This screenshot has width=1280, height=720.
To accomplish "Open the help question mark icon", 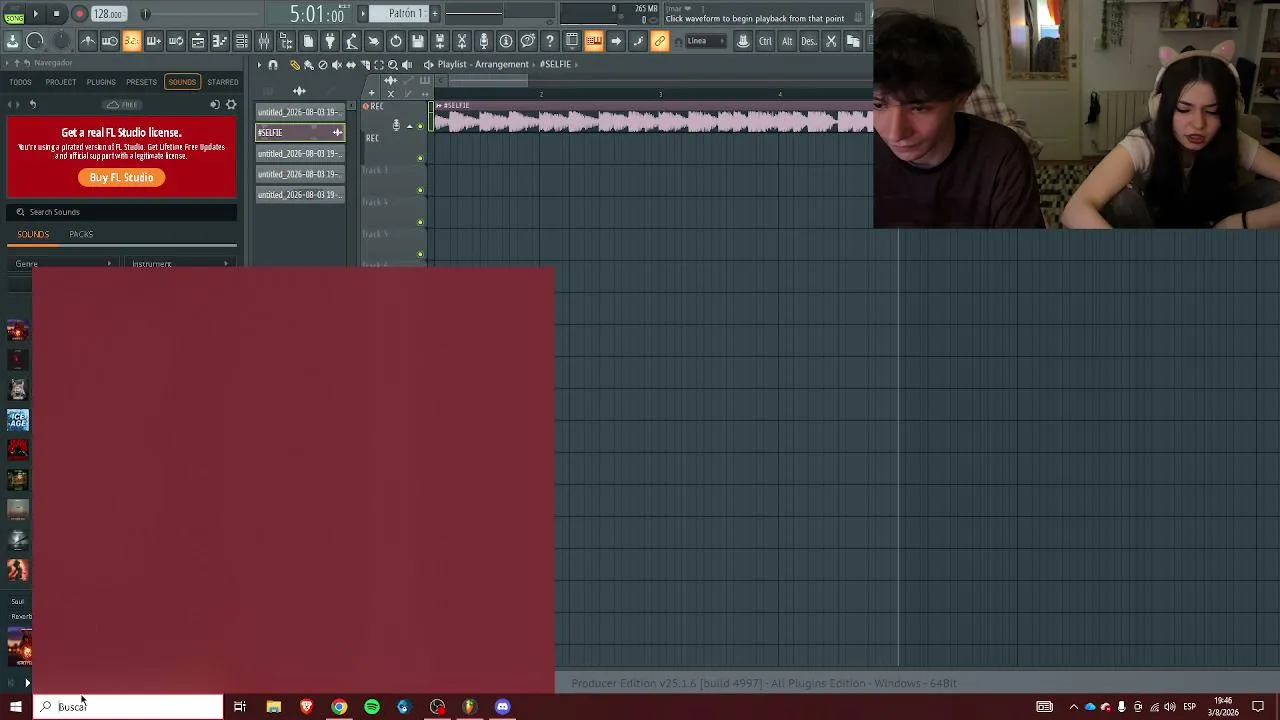I will 550,41.
